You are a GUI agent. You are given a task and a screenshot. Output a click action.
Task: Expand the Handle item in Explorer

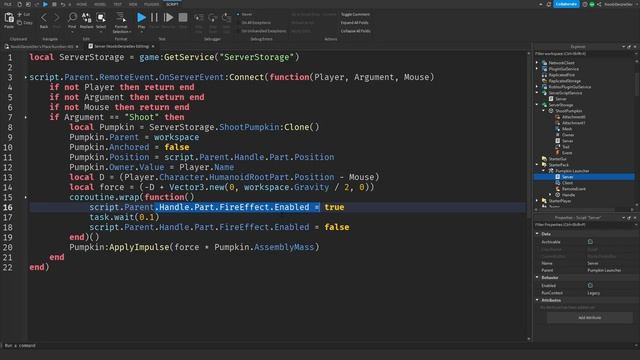pos(550,195)
